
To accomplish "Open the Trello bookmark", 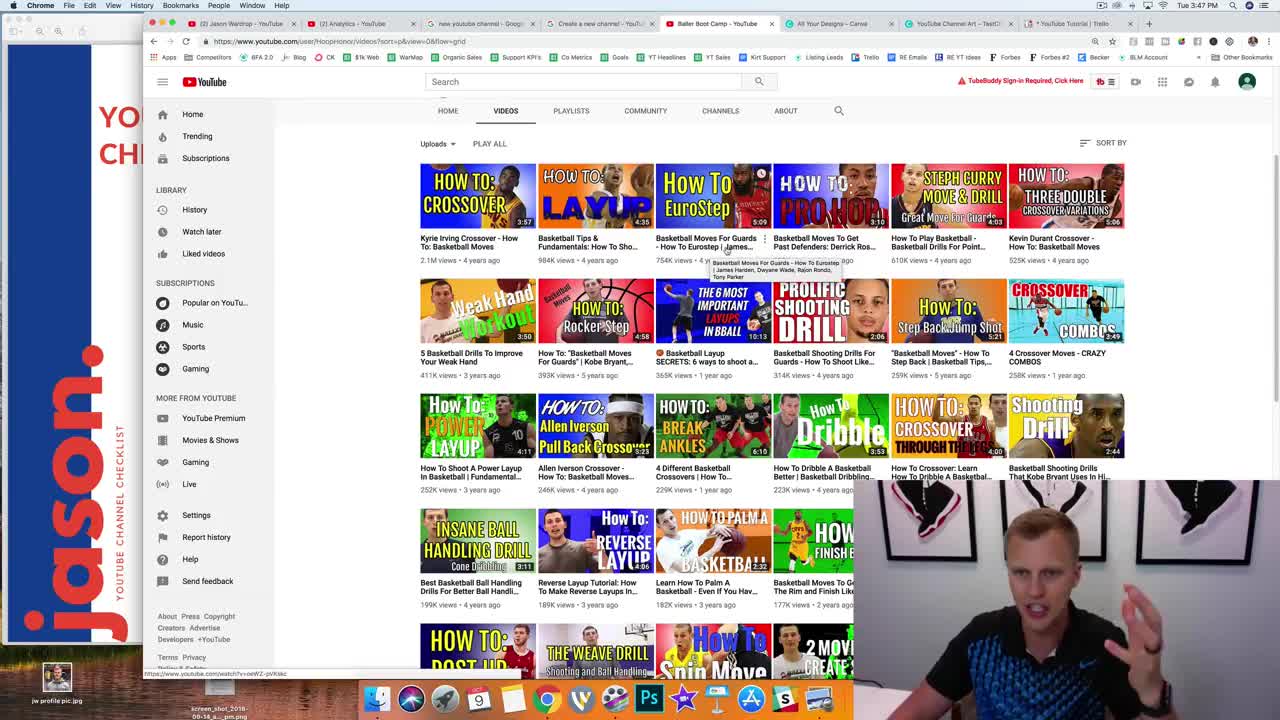I will click(x=866, y=57).
